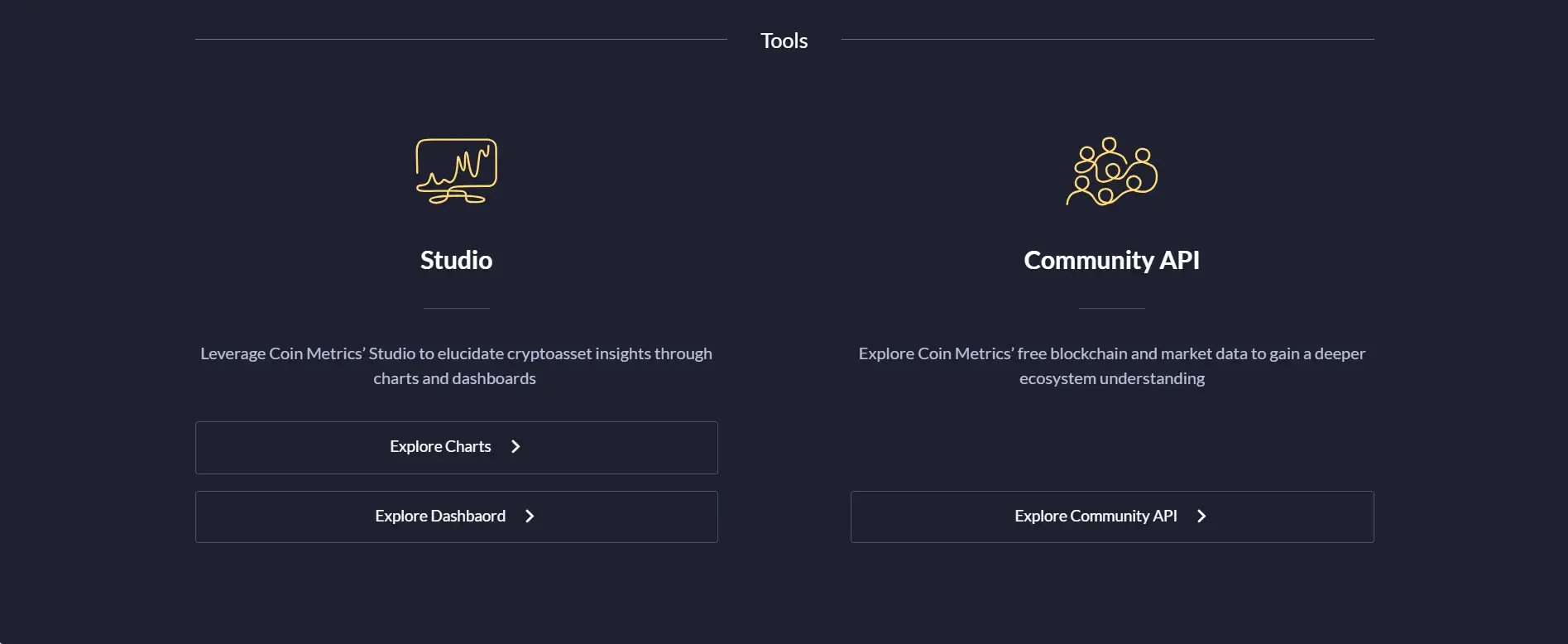Click the arrow beside Explore Charts

click(x=515, y=447)
